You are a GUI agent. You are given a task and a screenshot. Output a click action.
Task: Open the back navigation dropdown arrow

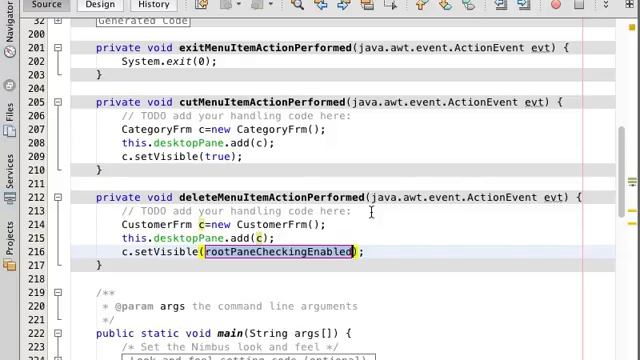(x=239, y=4)
